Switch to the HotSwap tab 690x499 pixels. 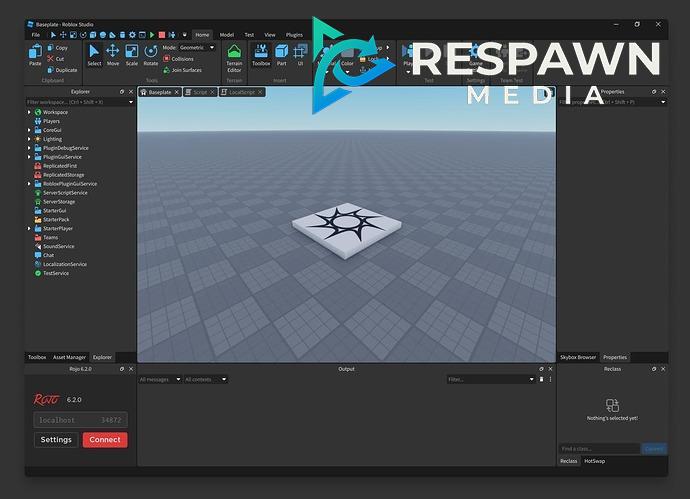click(x=595, y=461)
